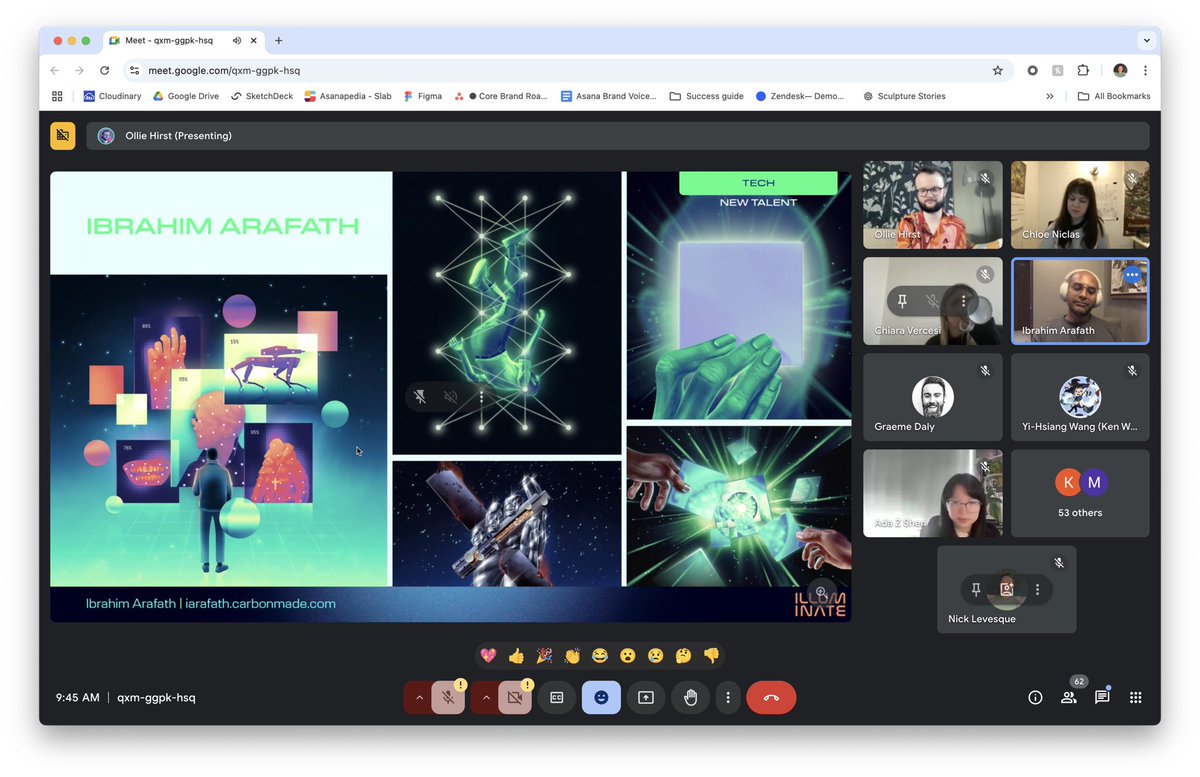
Task: Open the Google Drive bookmark
Action: pos(186,96)
